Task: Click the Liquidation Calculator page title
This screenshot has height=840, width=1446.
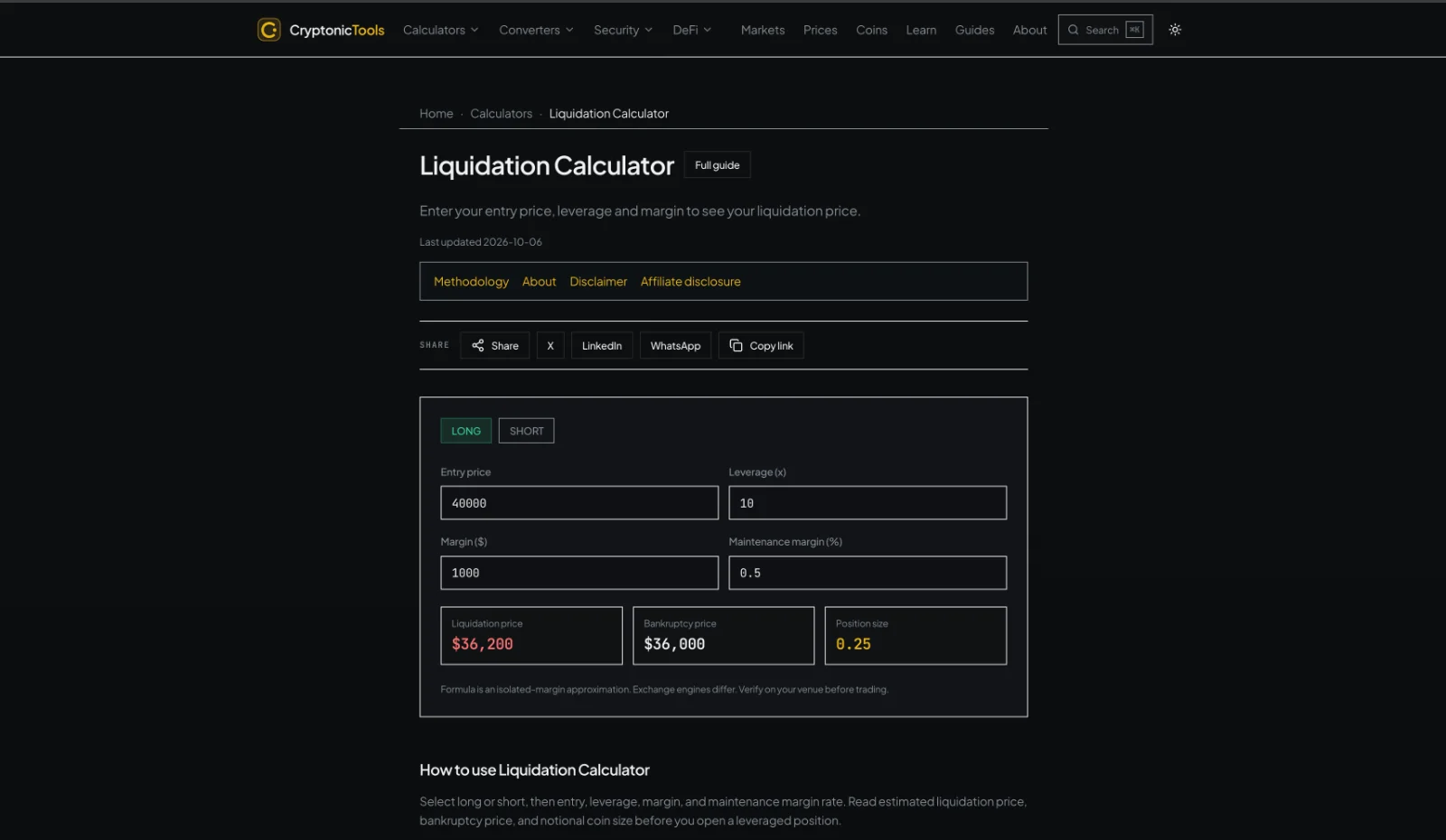Action: [547, 165]
